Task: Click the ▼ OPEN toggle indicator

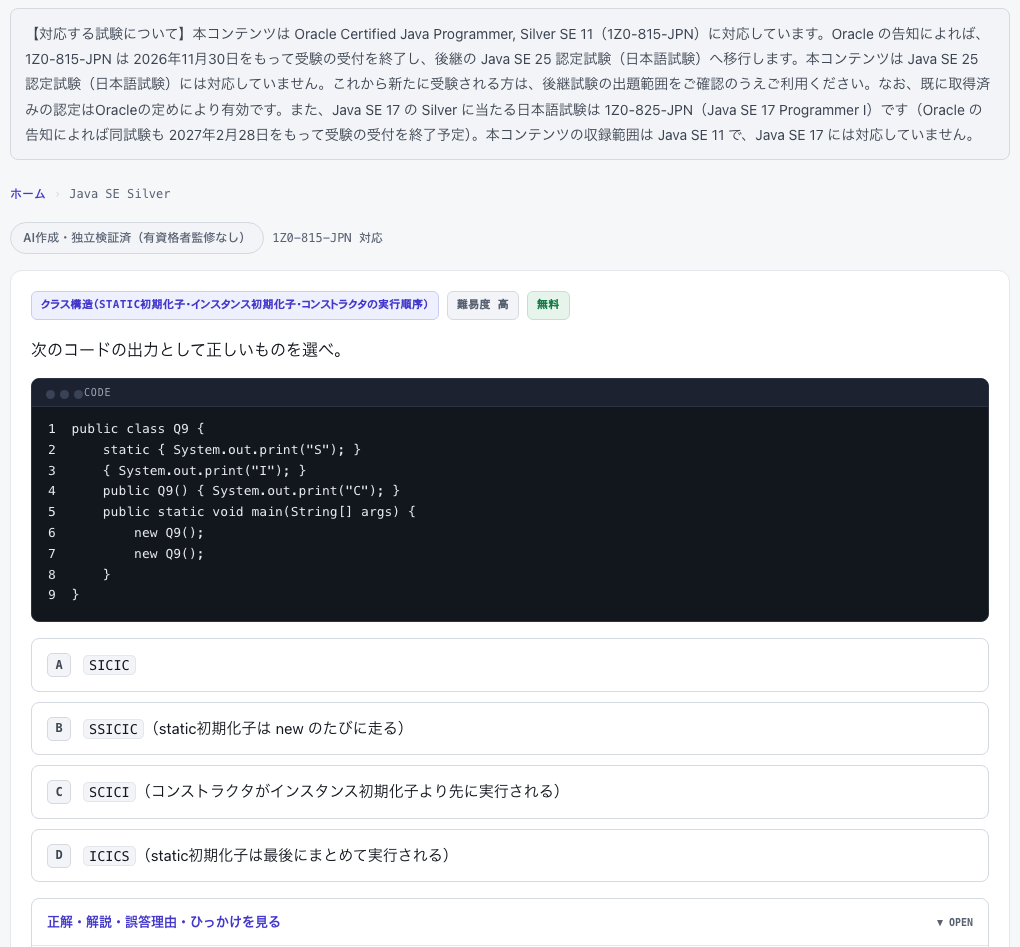Action: pos(954,922)
